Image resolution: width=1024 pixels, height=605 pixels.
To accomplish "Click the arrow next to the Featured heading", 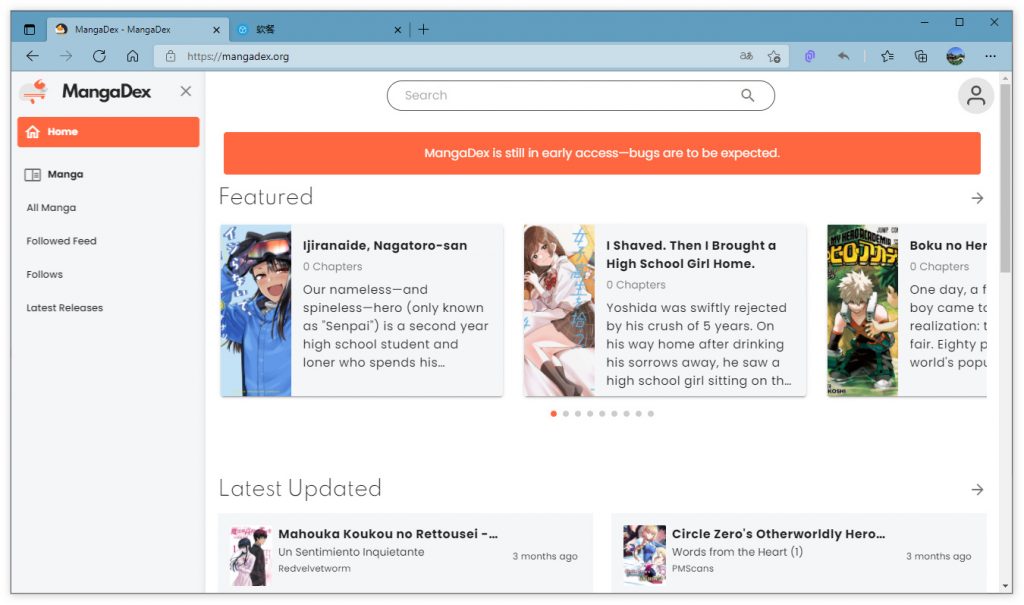I will click(x=977, y=198).
